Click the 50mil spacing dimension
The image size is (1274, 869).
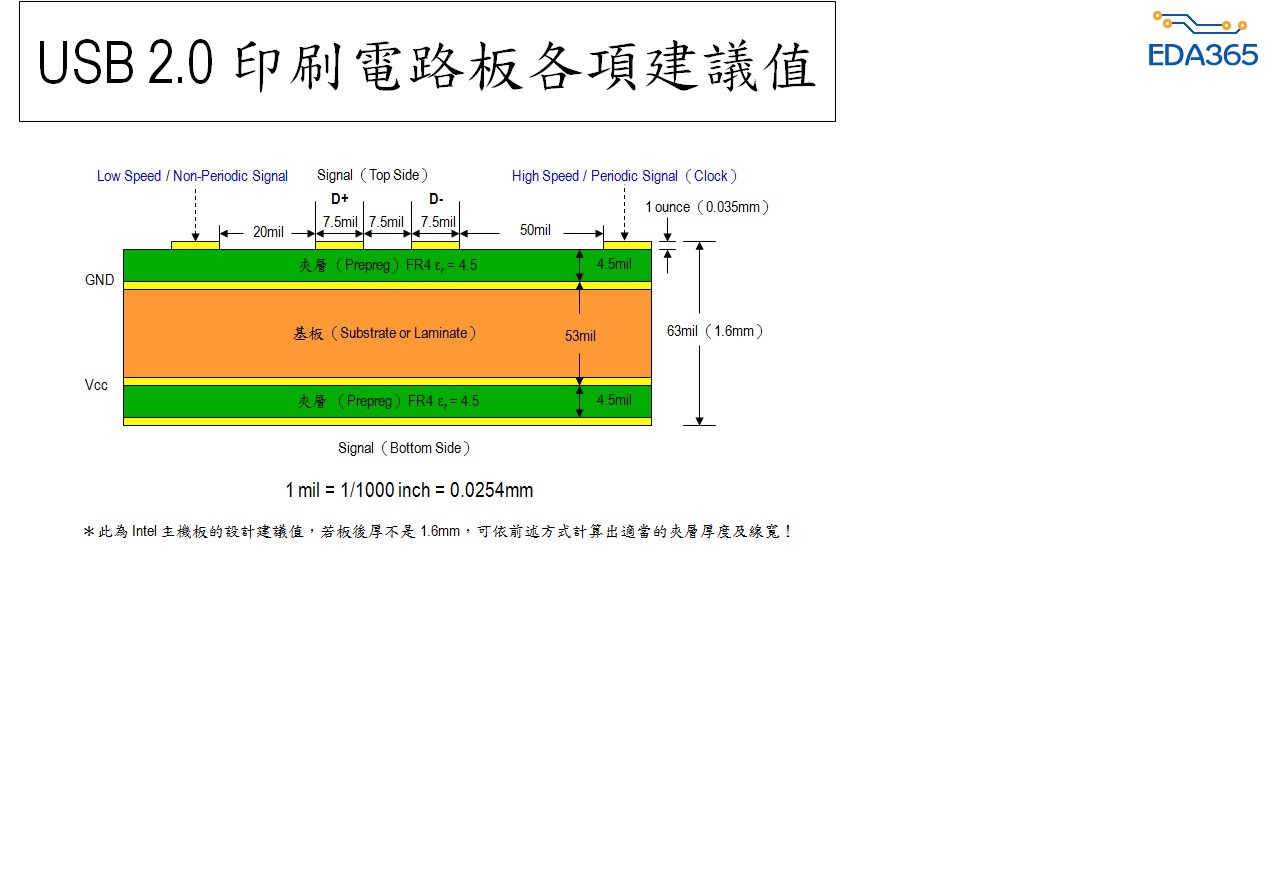535,230
